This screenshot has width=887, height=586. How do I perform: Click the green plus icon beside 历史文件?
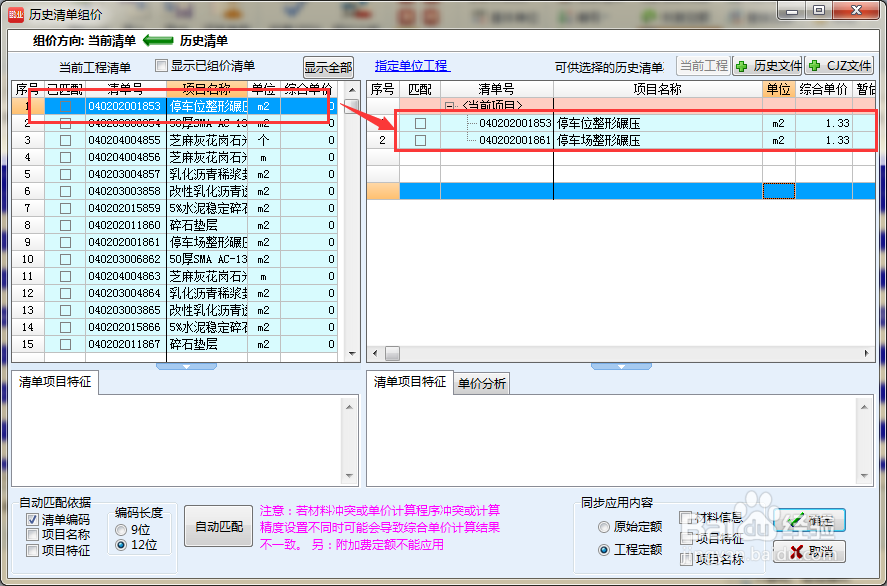741,65
